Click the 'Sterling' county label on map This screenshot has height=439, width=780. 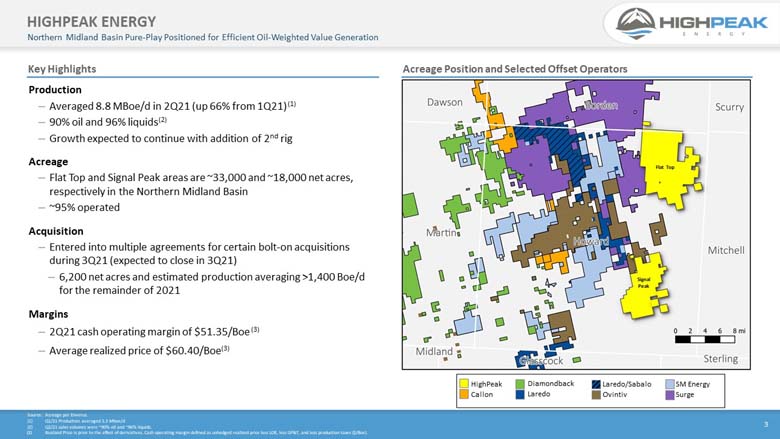721,358
